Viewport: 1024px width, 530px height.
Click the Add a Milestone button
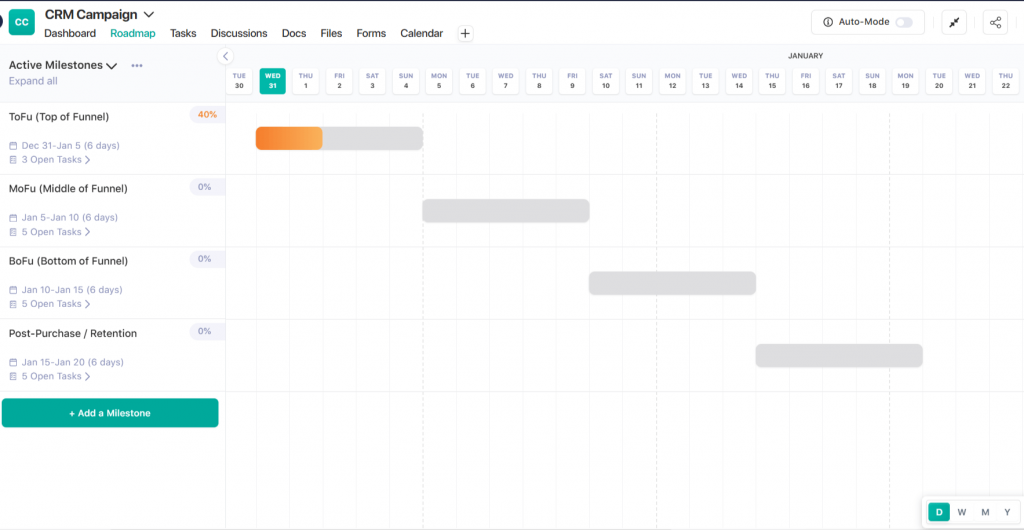point(110,413)
